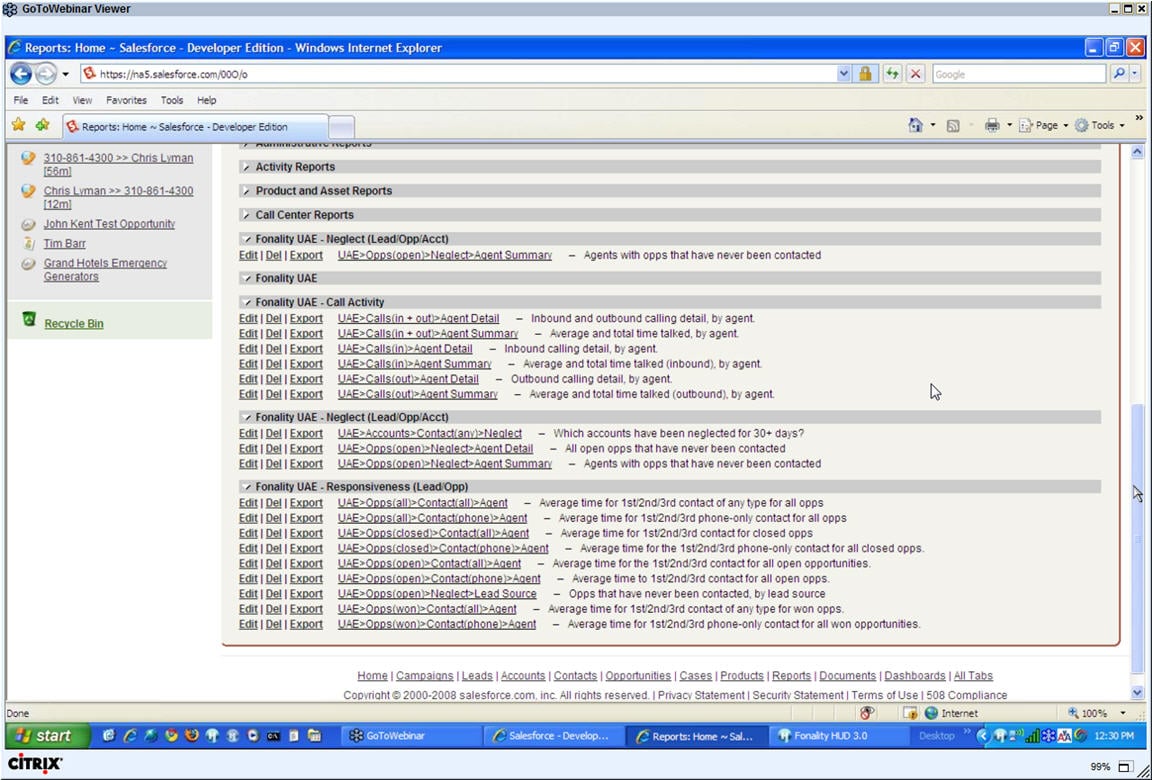Open the Tools menu in menu bar
The width and height of the screenshot is (1152, 780).
tap(172, 100)
